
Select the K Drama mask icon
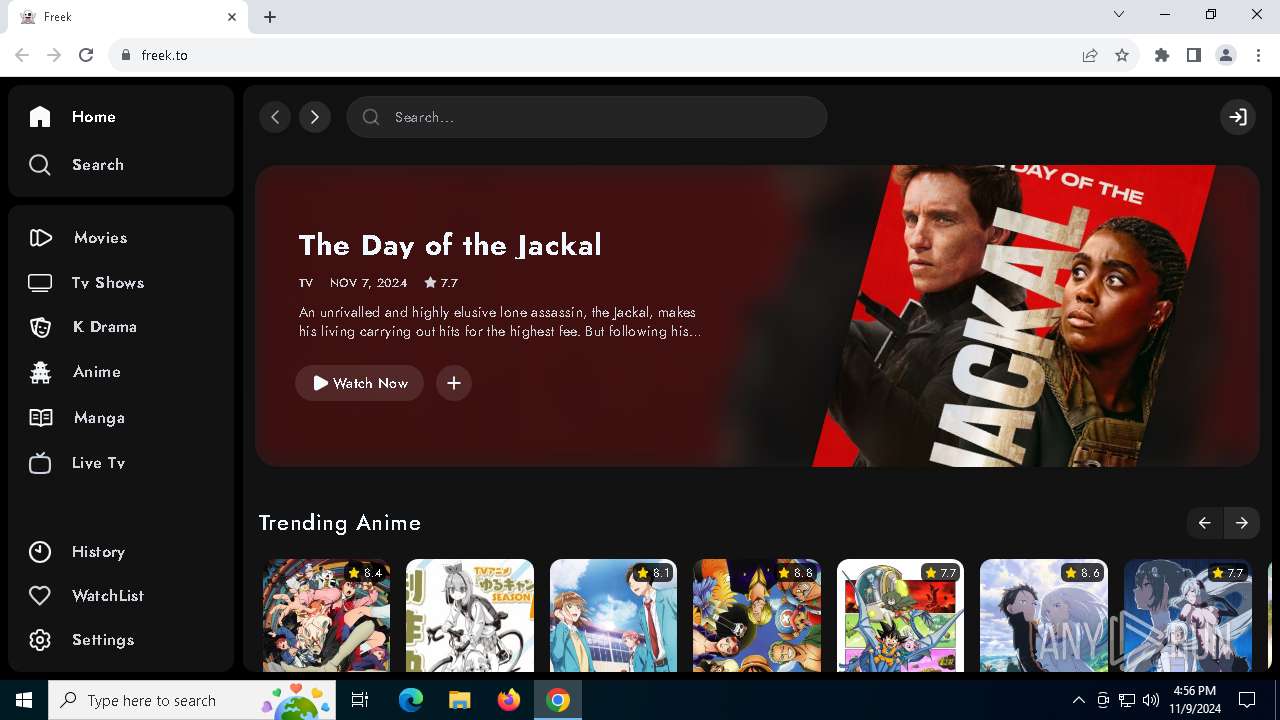coord(40,327)
